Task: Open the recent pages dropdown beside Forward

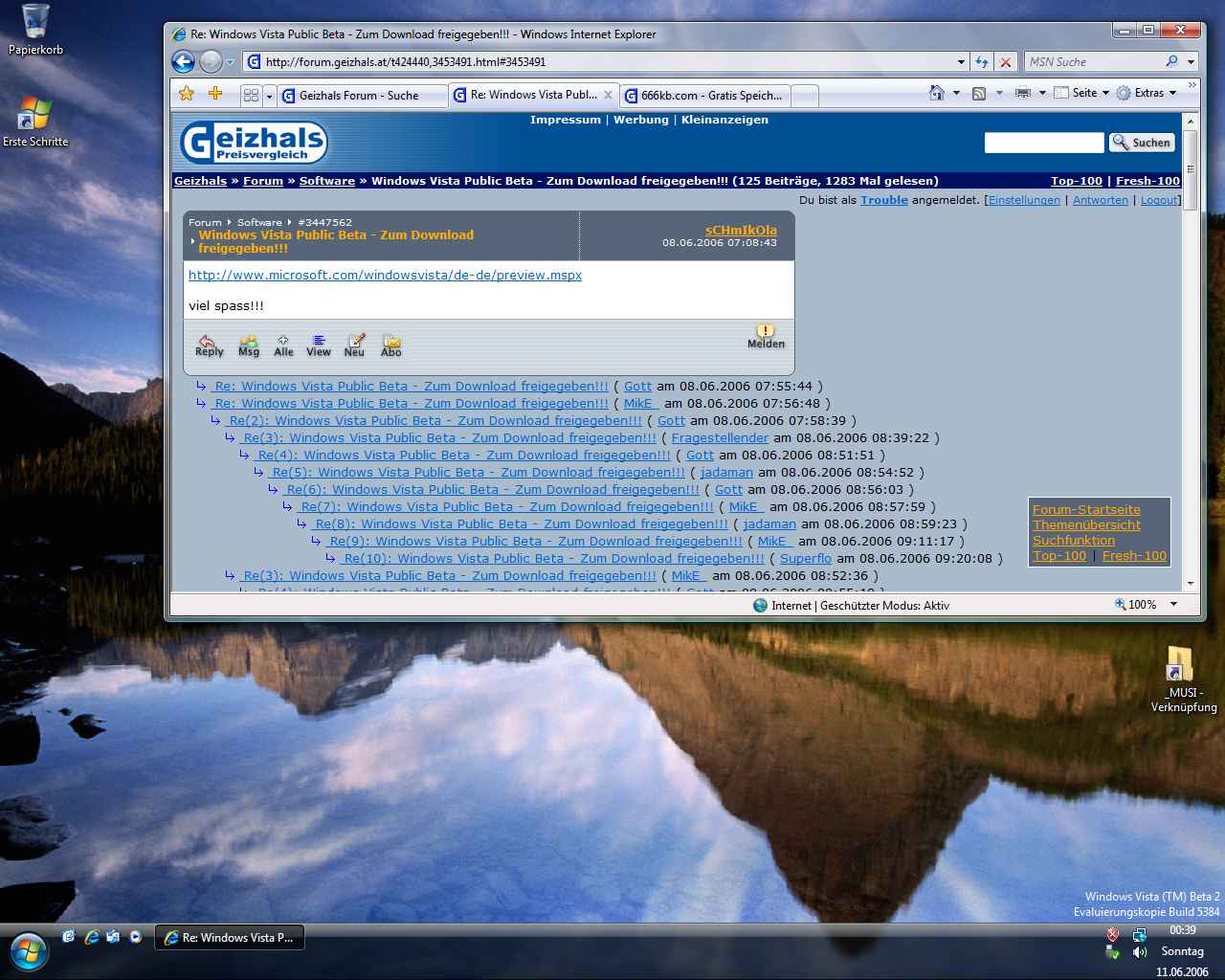Action: (231, 63)
